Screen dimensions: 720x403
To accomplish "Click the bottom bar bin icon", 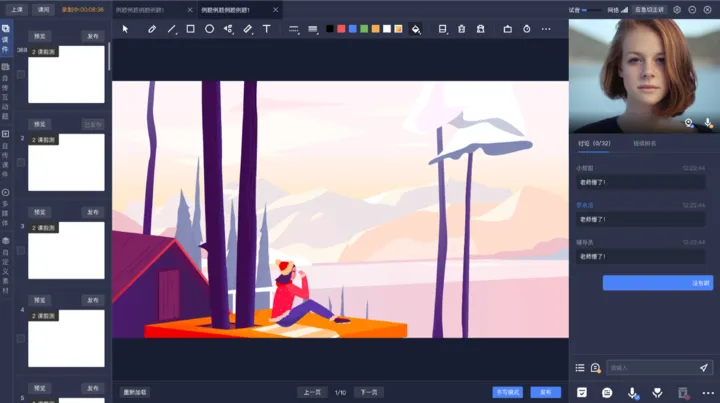I will click(683, 392).
